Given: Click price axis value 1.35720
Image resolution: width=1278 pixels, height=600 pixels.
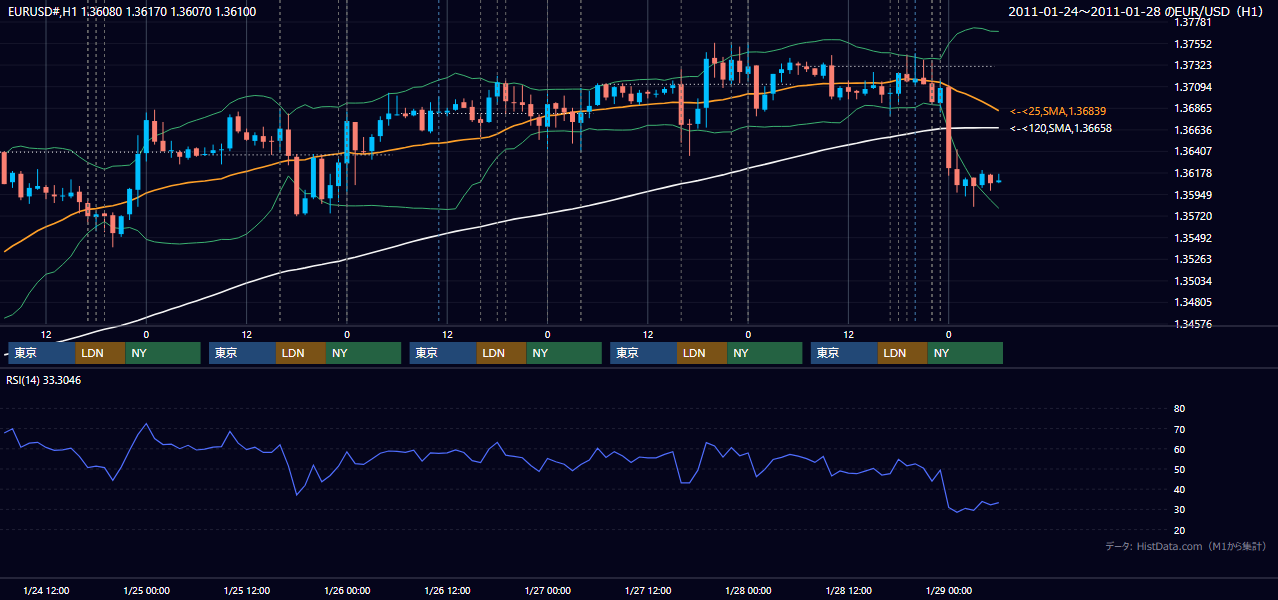Looking at the screenshot, I should 1192,216.
